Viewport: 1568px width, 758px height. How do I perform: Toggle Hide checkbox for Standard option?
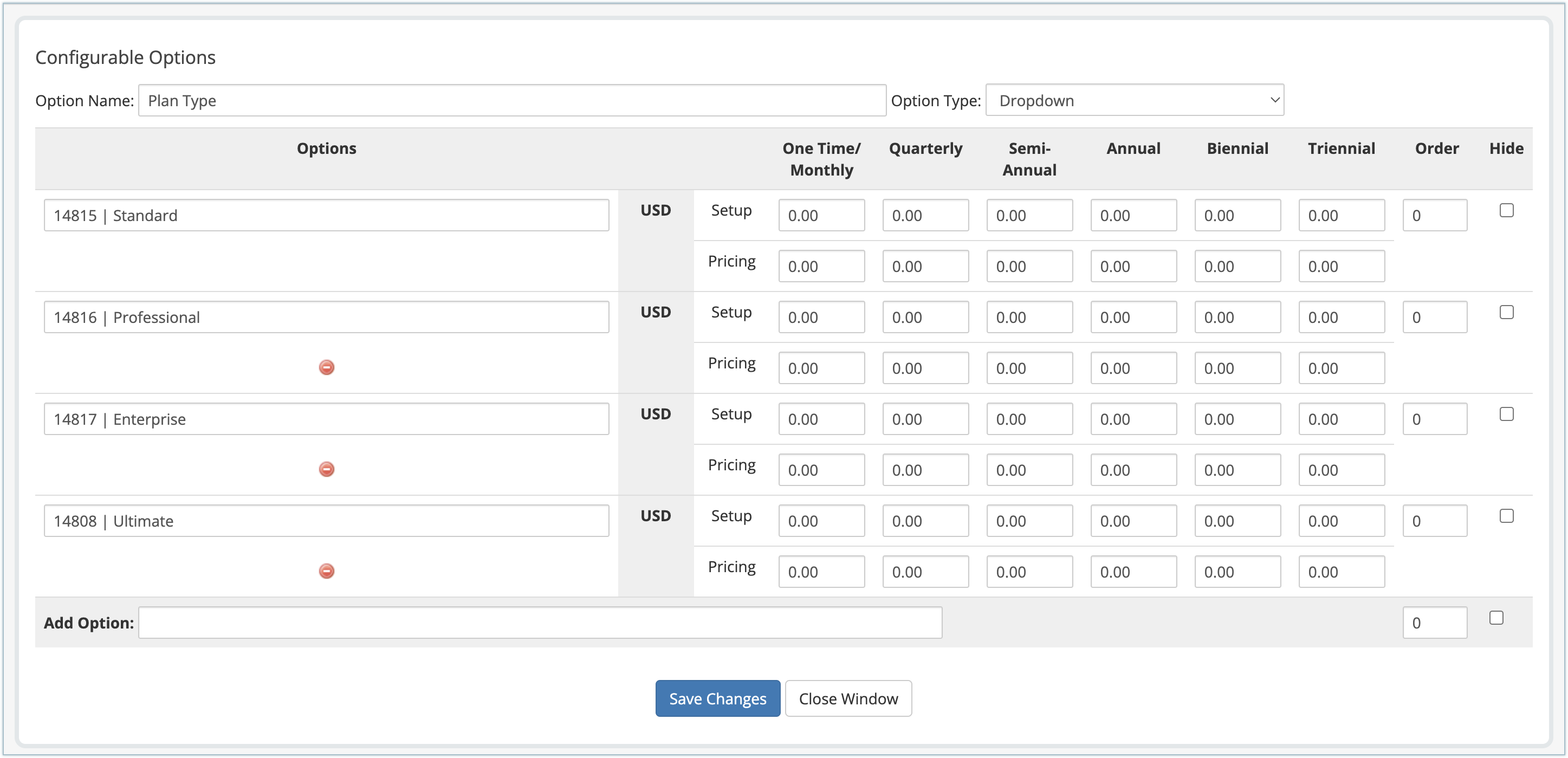[x=1506, y=211]
